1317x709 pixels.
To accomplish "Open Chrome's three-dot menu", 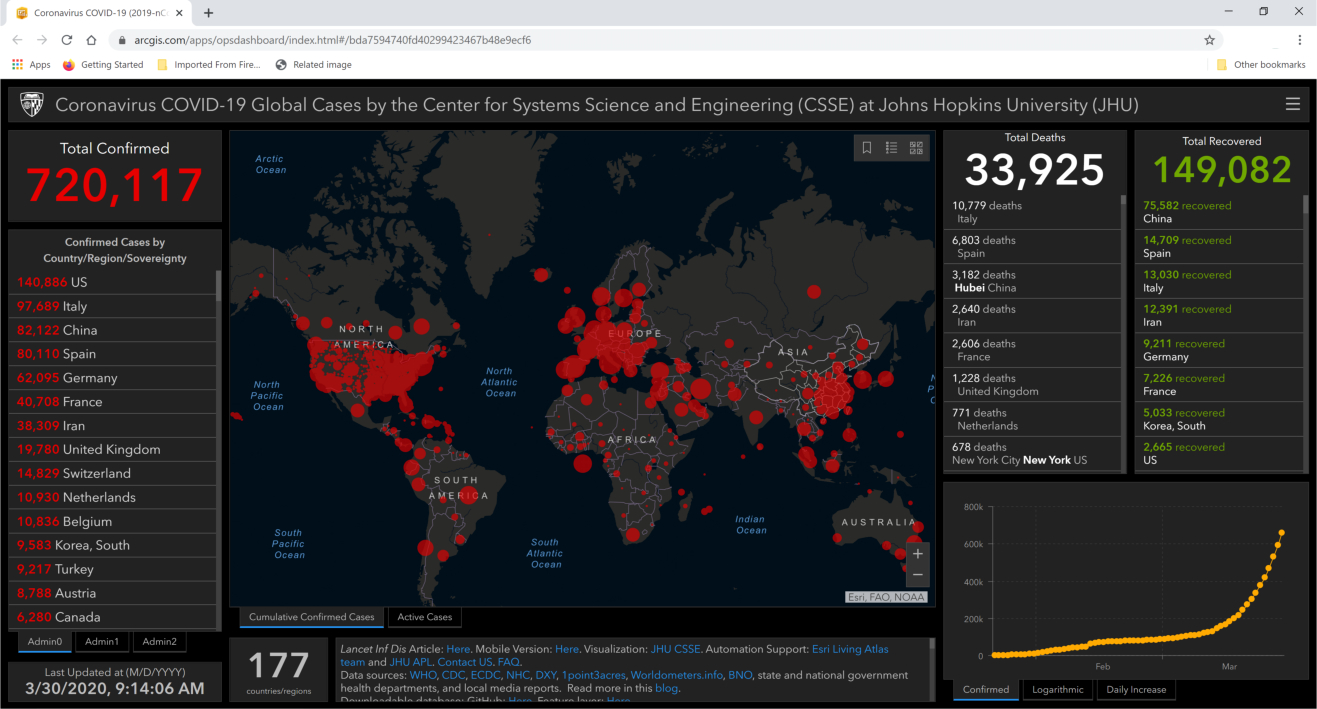I will click(1300, 40).
